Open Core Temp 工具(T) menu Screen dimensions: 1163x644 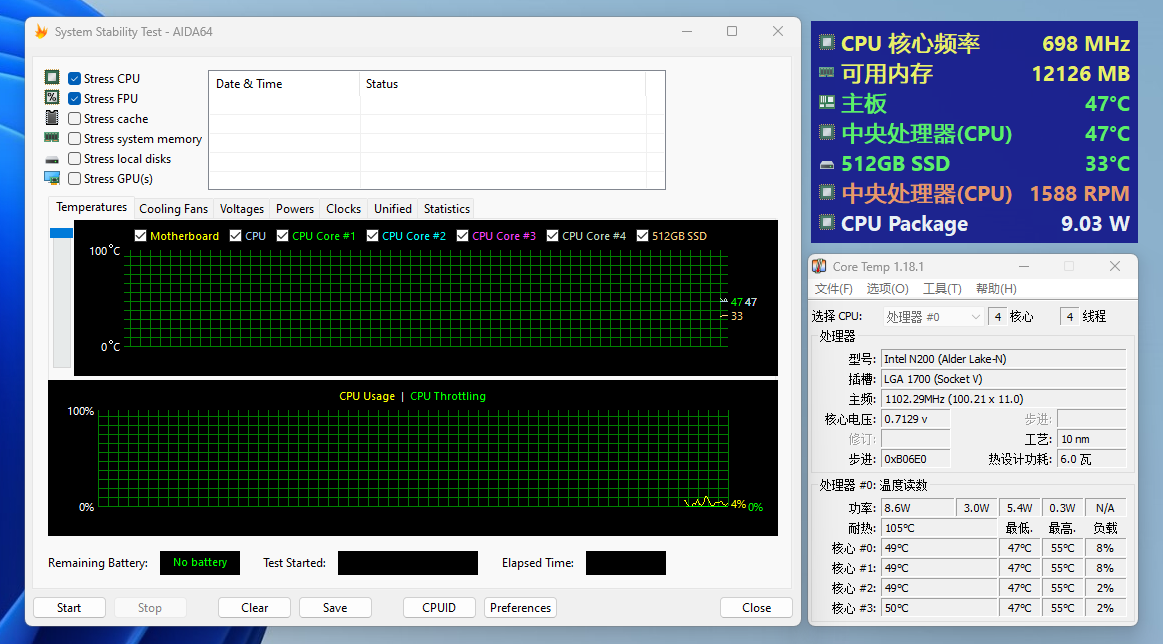pos(942,289)
